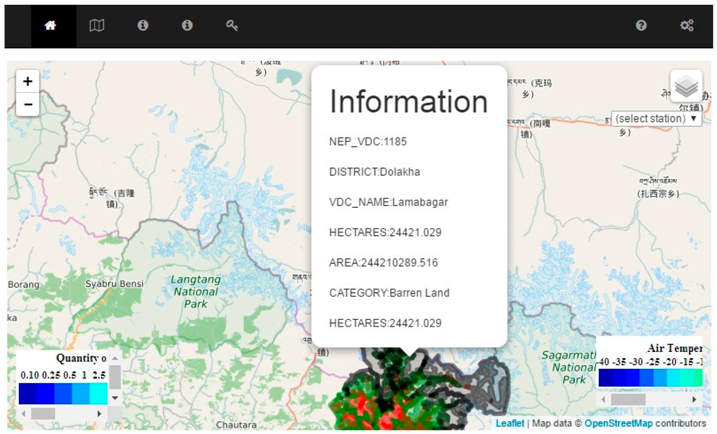Click the key icon in navbar
The width and height of the screenshot is (717, 434).
click(232, 26)
